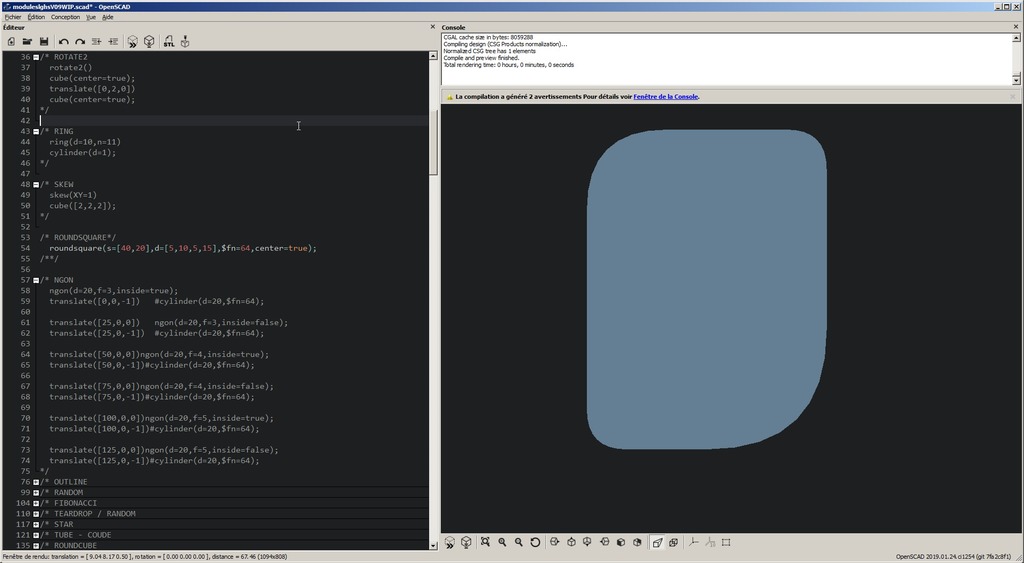Viewport: 1024px width, 563px height.
Task: Click the View All icon below viewport
Action: 485,543
